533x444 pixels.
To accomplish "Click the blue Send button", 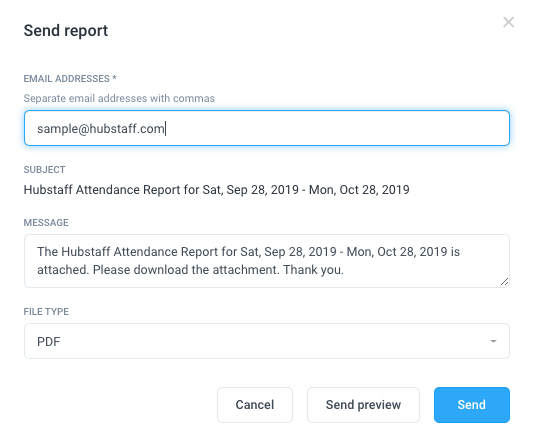I will (472, 405).
